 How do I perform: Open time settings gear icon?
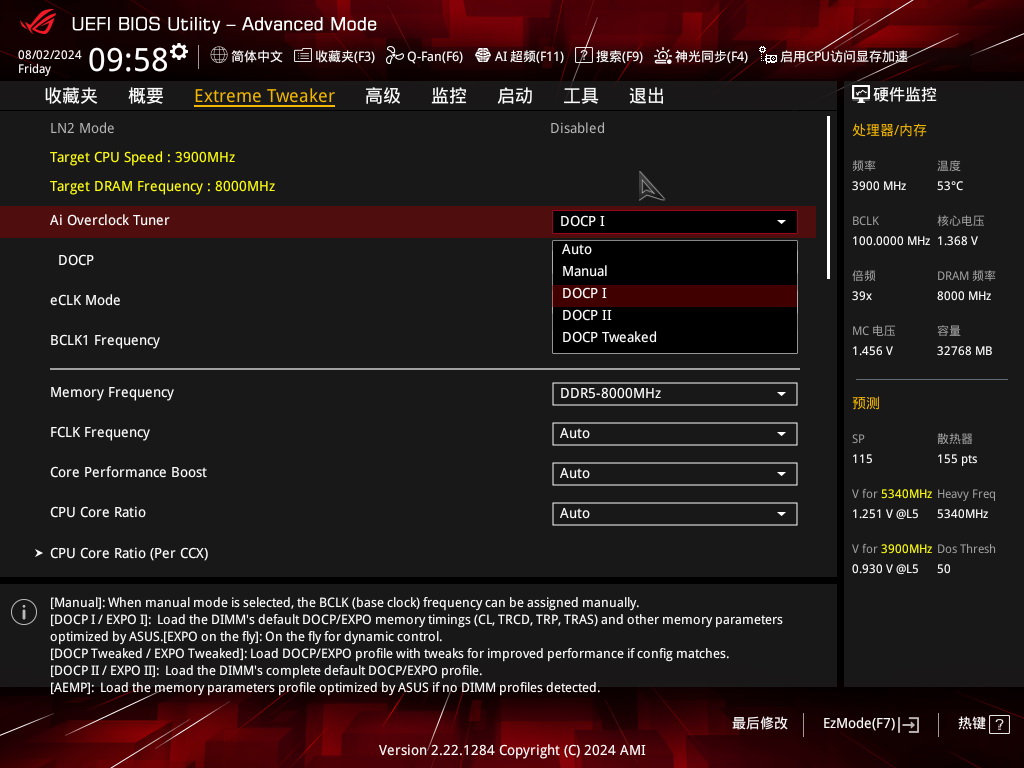point(179,52)
